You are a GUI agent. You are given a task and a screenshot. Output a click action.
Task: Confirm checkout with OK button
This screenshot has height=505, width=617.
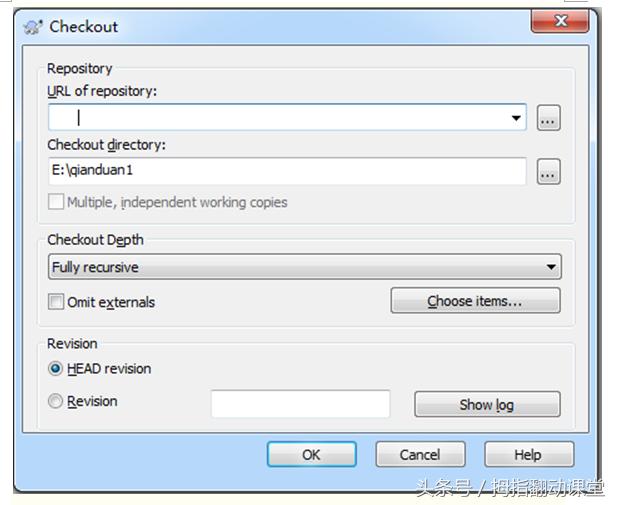pos(311,455)
